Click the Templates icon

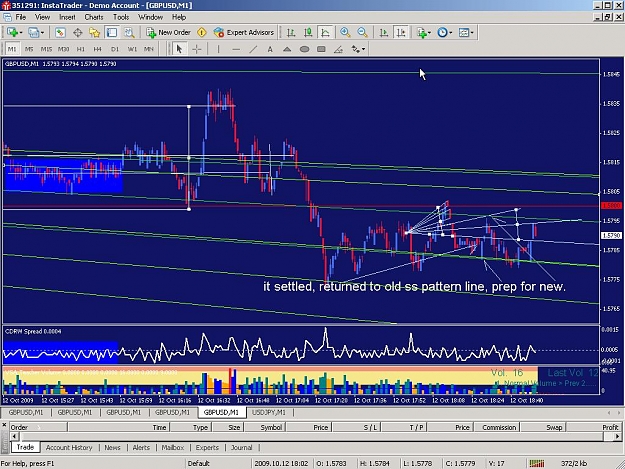[x=464, y=33]
